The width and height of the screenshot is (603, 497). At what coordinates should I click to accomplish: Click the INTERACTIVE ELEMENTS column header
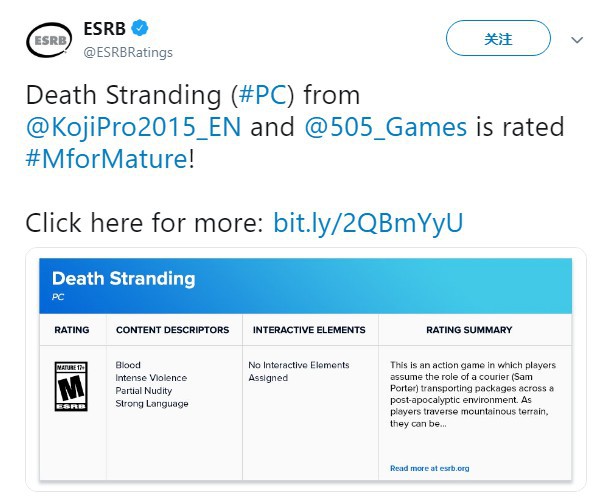point(309,330)
